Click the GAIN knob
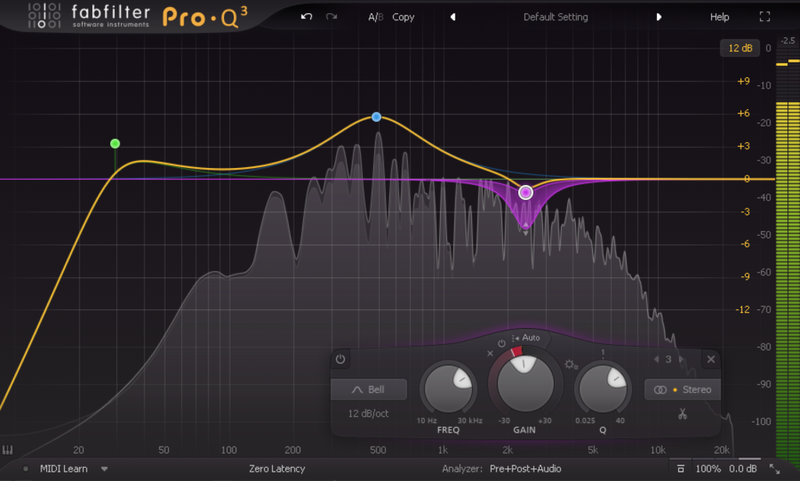Image resolution: width=800 pixels, height=481 pixels. [525, 384]
